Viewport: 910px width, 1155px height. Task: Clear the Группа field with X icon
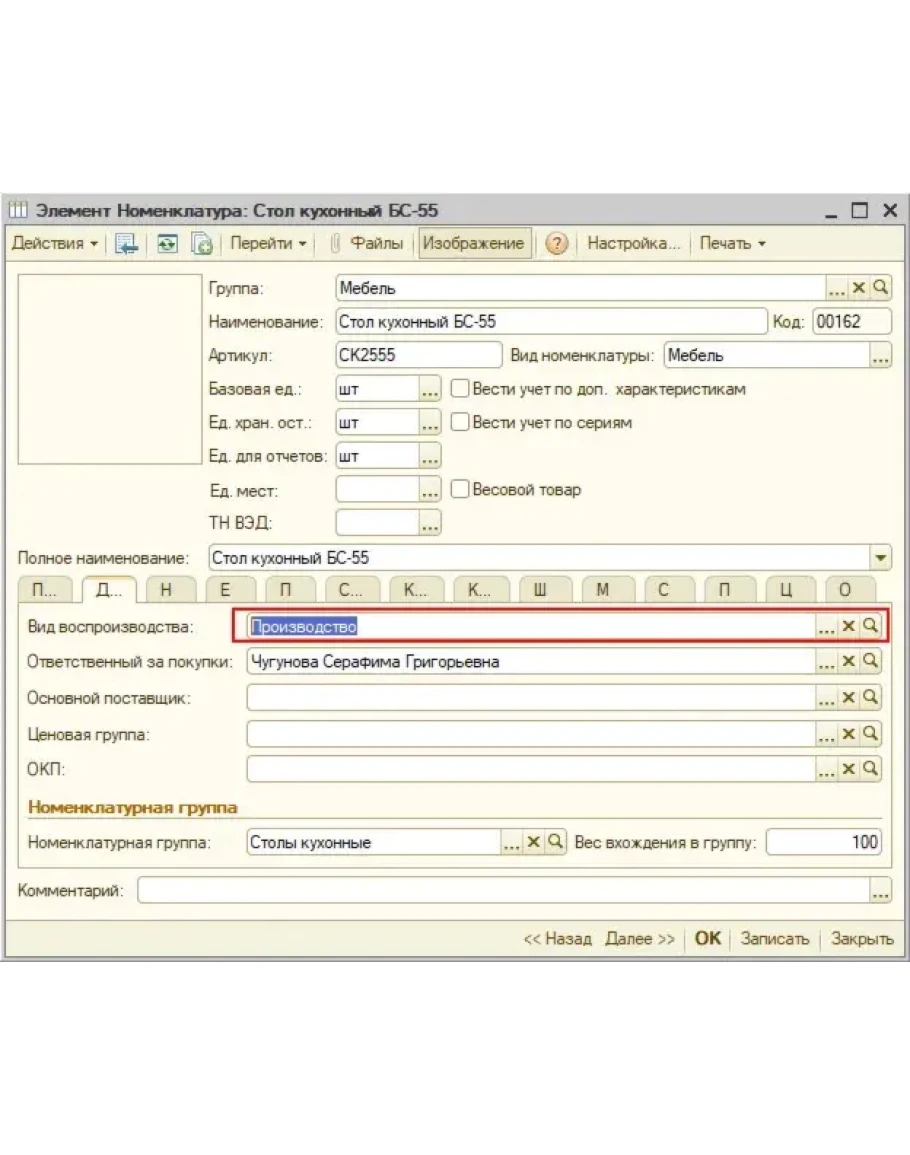pyautogui.click(x=859, y=288)
